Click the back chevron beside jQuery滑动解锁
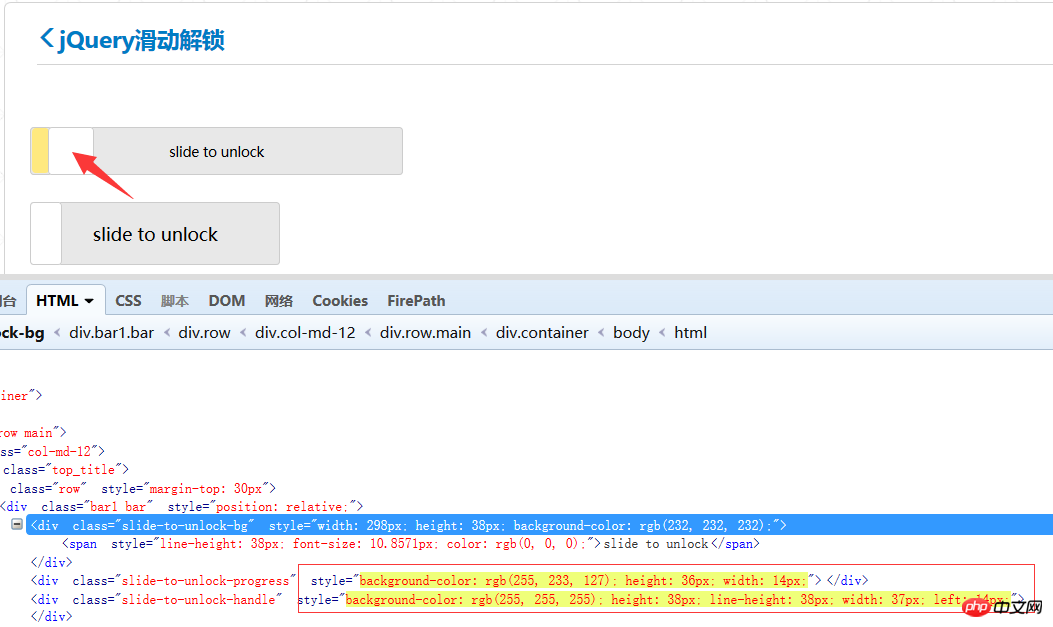 [x=47, y=39]
